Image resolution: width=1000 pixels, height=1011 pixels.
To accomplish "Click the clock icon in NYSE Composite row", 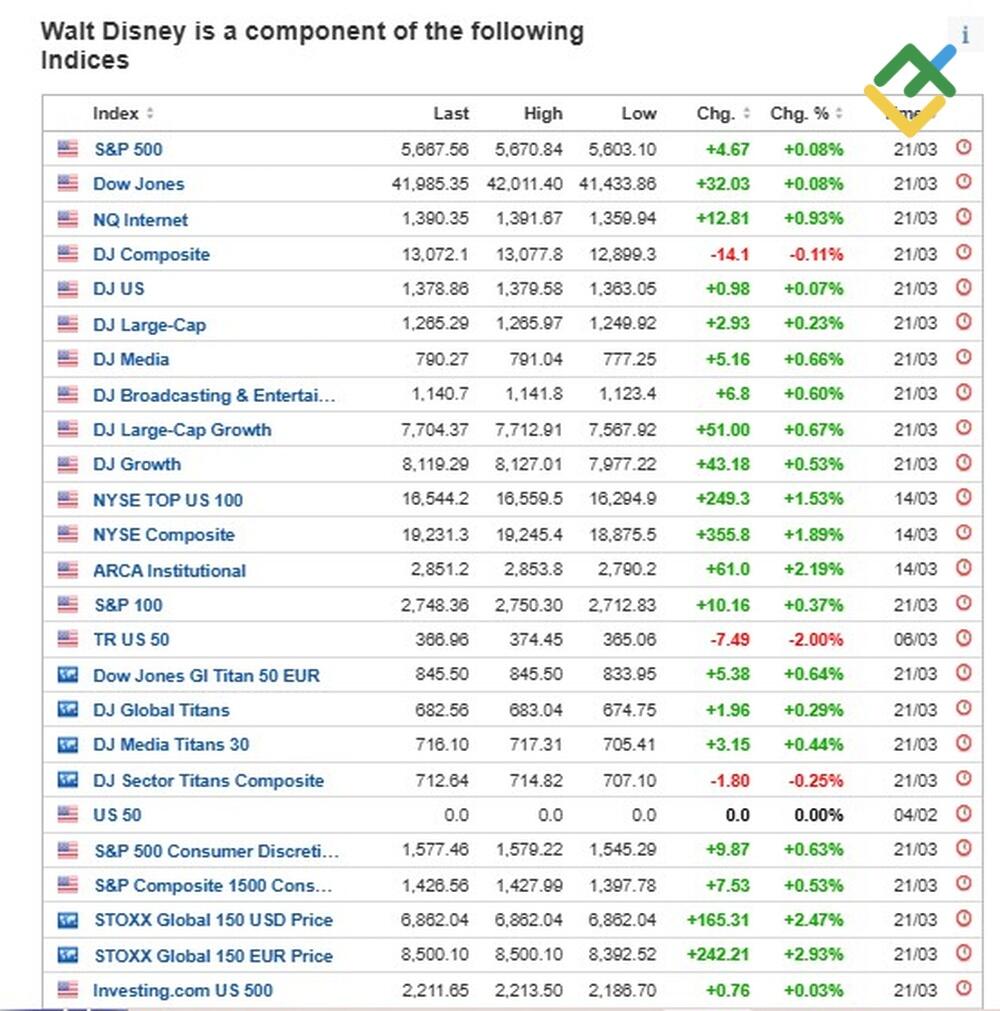I will [963, 533].
